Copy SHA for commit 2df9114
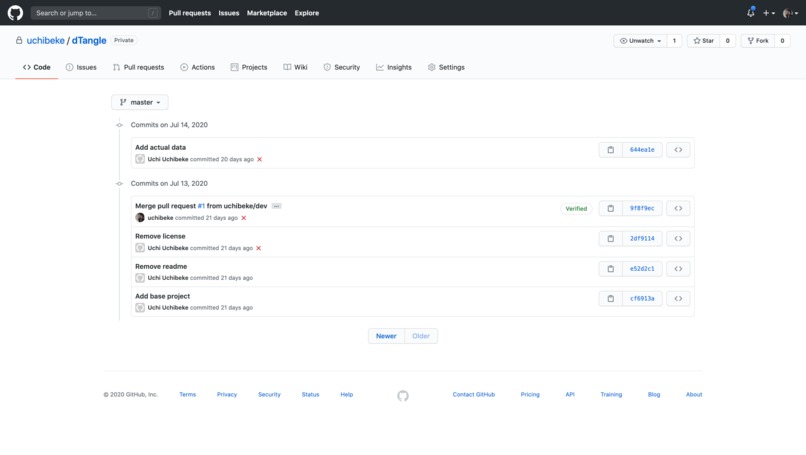 tap(611, 239)
